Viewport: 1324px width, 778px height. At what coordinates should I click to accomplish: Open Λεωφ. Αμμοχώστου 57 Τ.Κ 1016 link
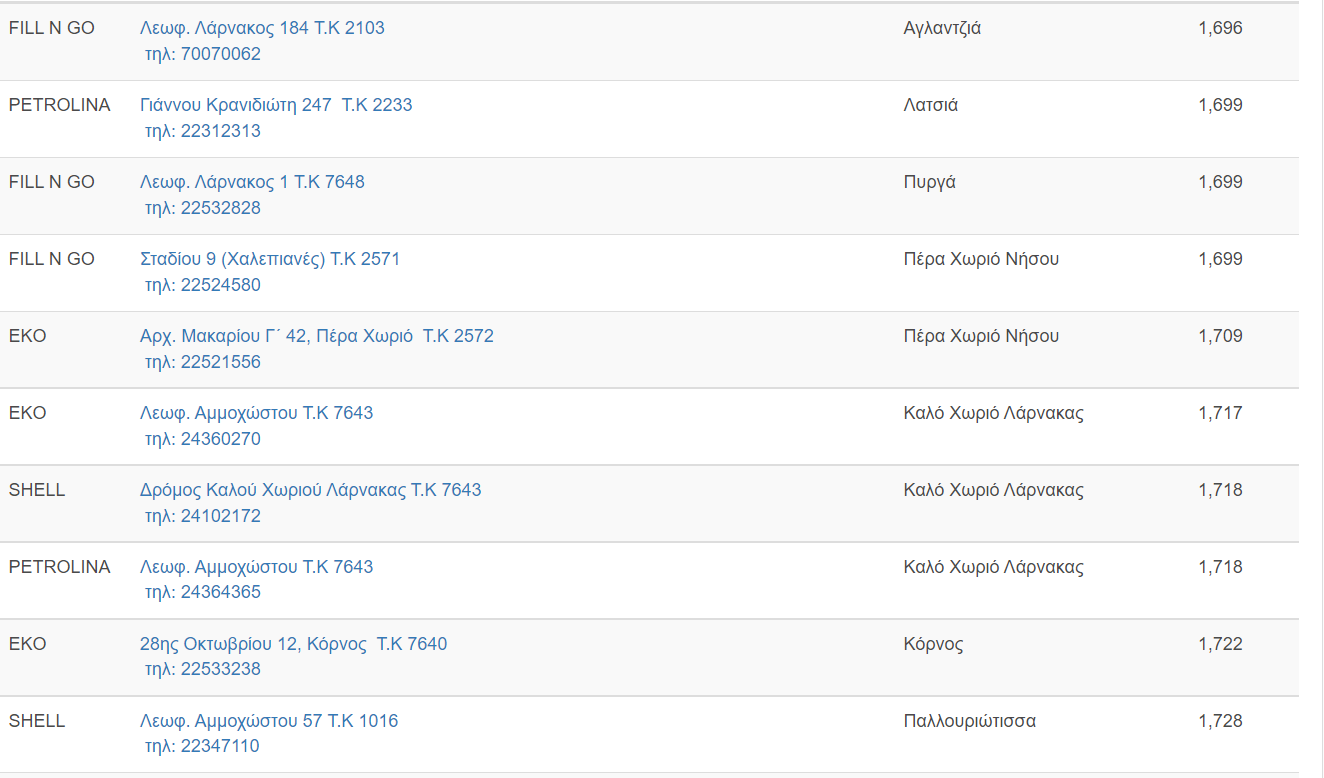coord(269,721)
